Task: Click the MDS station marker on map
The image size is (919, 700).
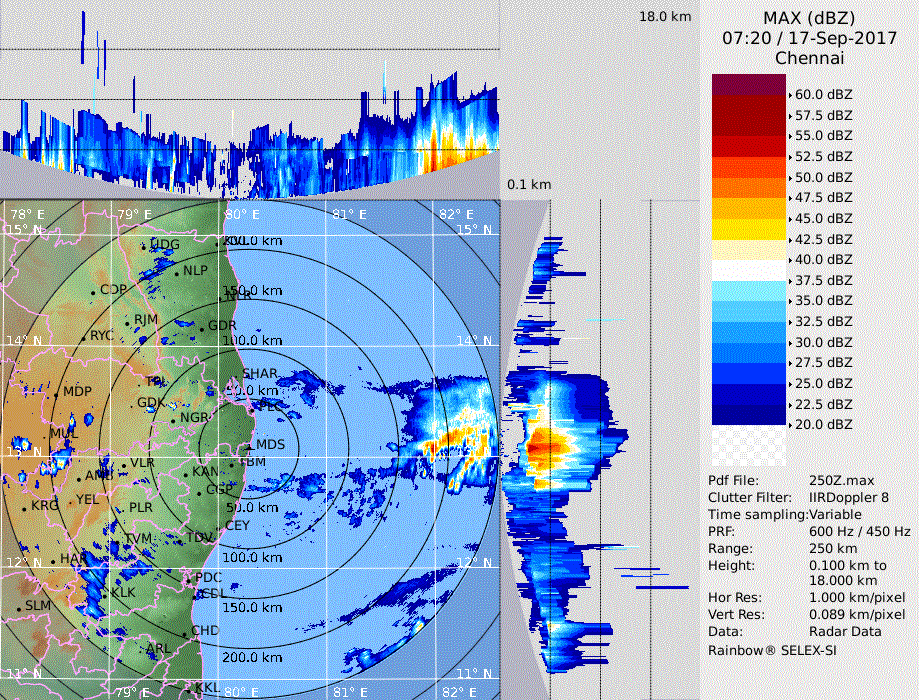Action: click(251, 445)
